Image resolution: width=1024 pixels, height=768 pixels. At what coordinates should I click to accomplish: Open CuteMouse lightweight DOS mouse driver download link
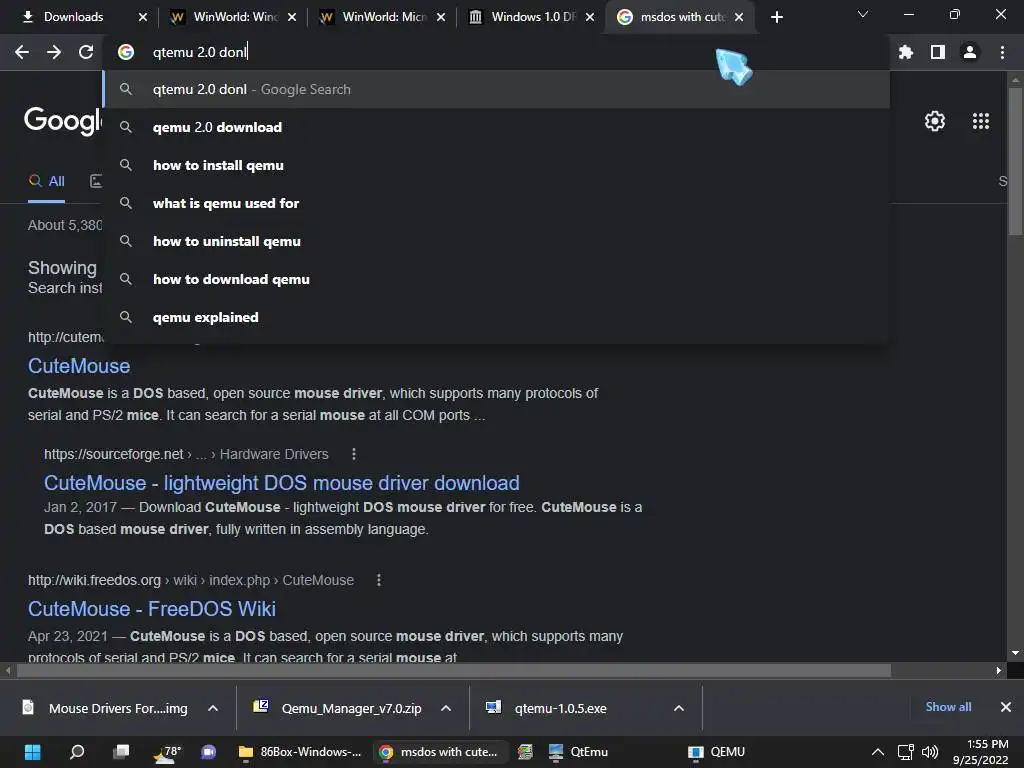[281, 483]
